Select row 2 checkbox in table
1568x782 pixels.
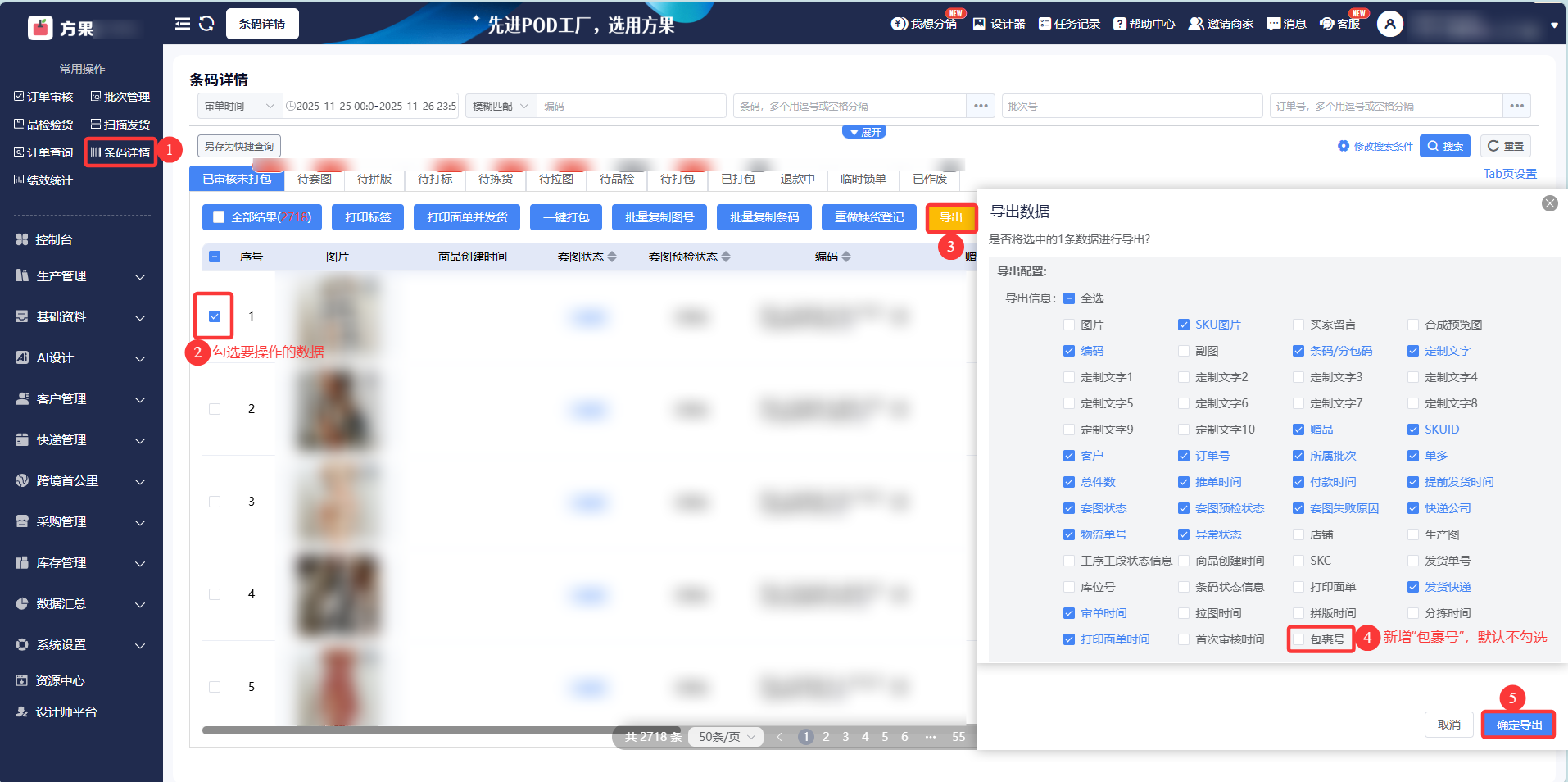coord(215,409)
